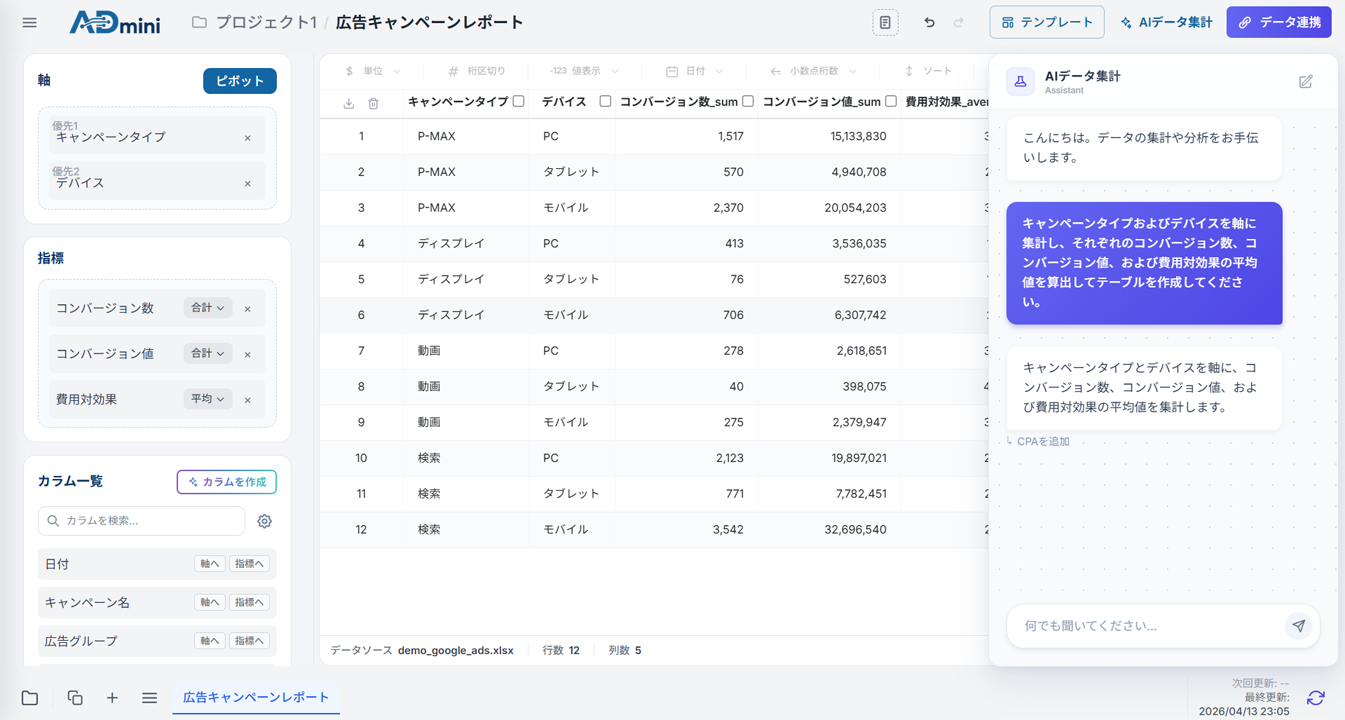
Task: Undo the last action
Action: pyautogui.click(x=929, y=22)
